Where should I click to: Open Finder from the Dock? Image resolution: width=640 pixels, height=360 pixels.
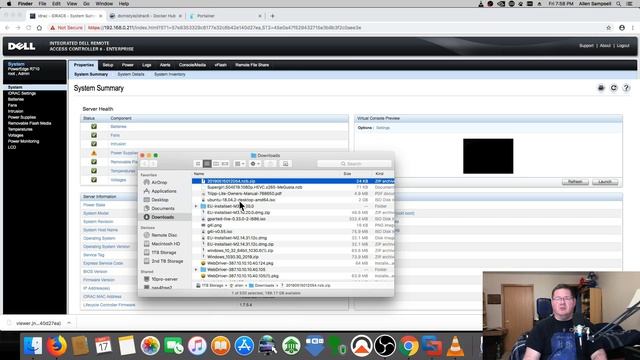tap(33, 346)
